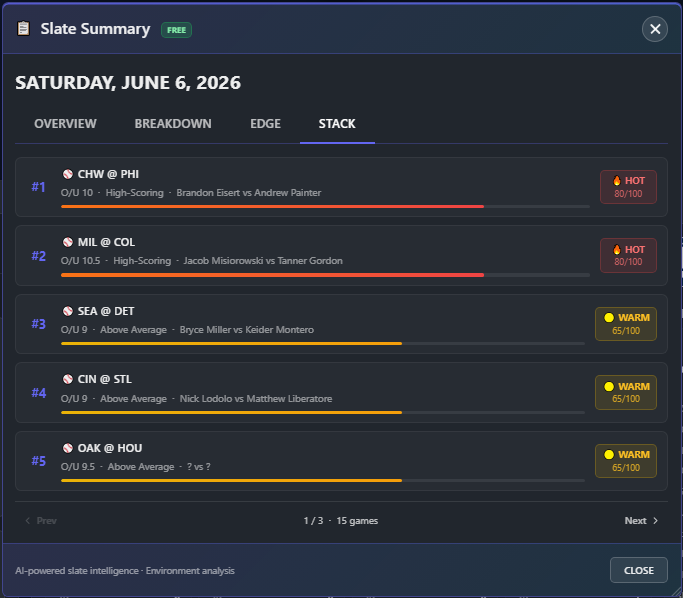Image resolution: width=683 pixels, height=598 pixels.
Task: Click the #3 rank label
Action: point(38,324)
